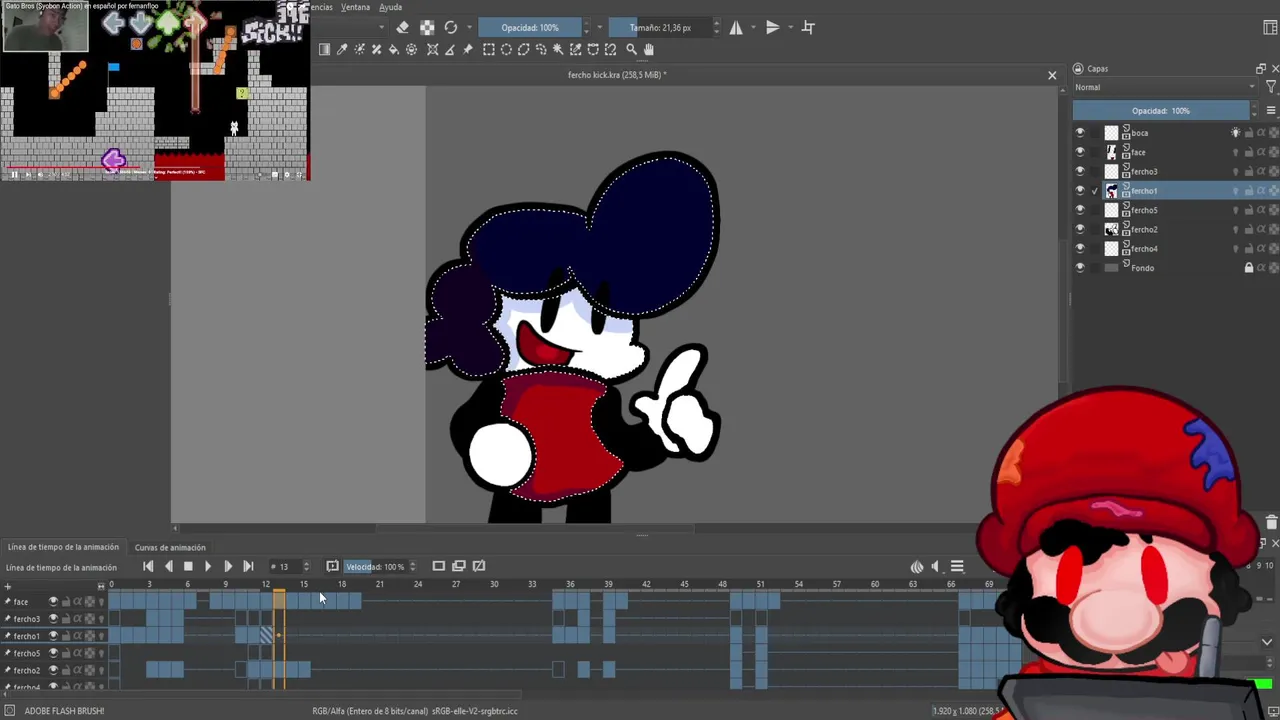
Task: Step to next frame
Action: point(228,566)
